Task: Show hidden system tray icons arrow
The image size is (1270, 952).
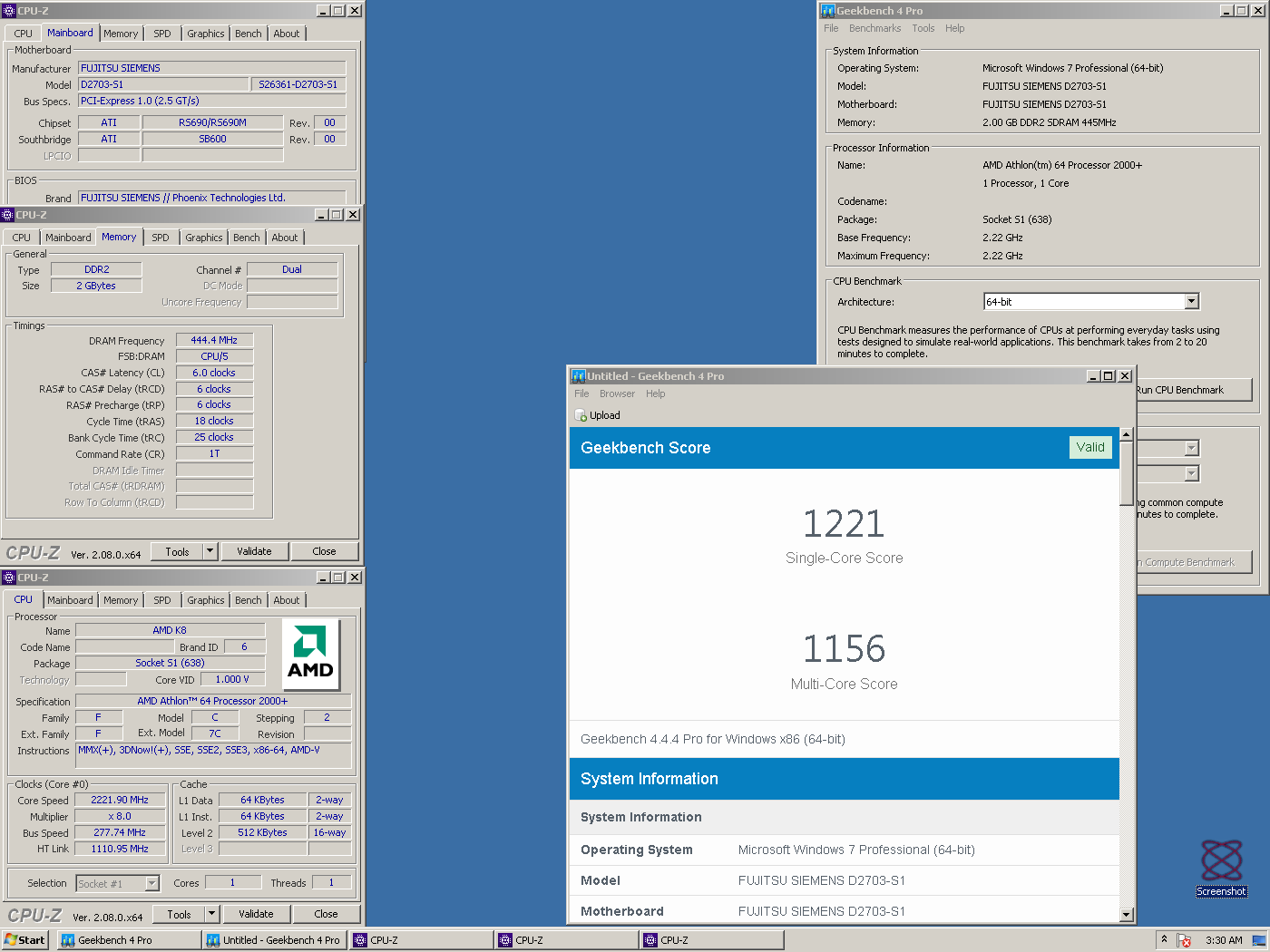Action: click(x=1164, y=939)
